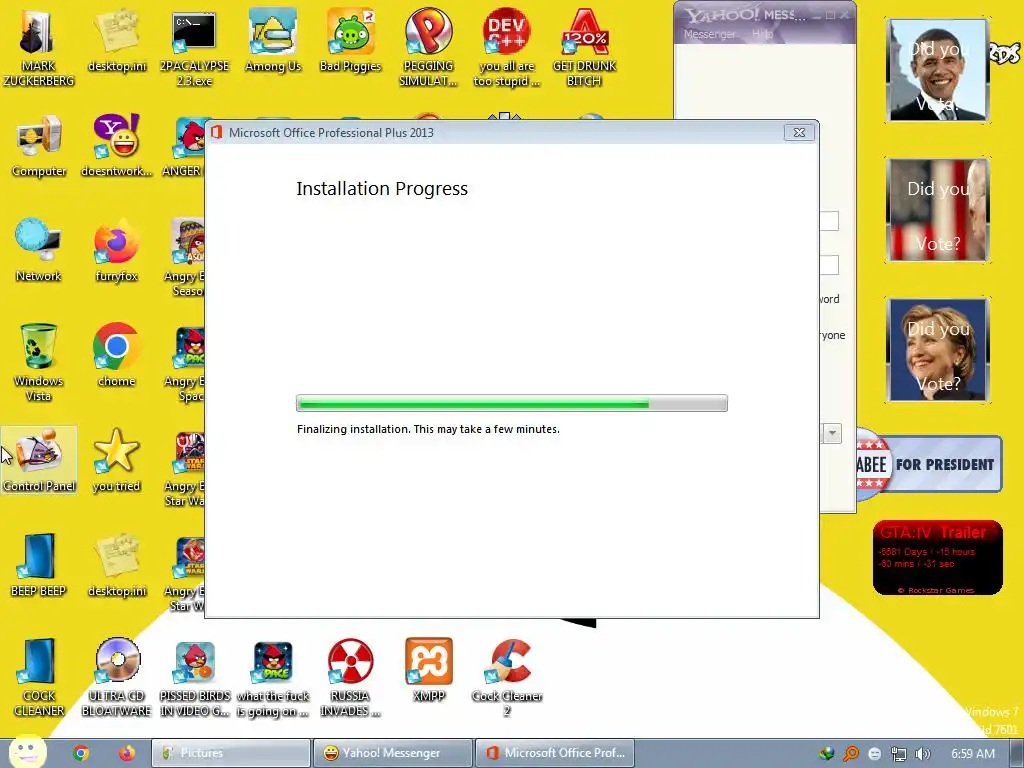The height and width of the screenshot is (768, 1024).
Task: Click the 'Finalizing installation' status text
Action: coord(428,429)
